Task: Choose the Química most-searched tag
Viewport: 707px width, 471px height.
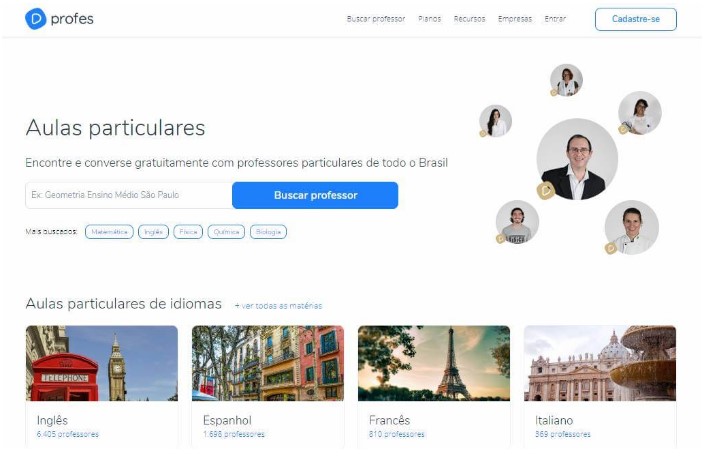Action: pos(226,232)
